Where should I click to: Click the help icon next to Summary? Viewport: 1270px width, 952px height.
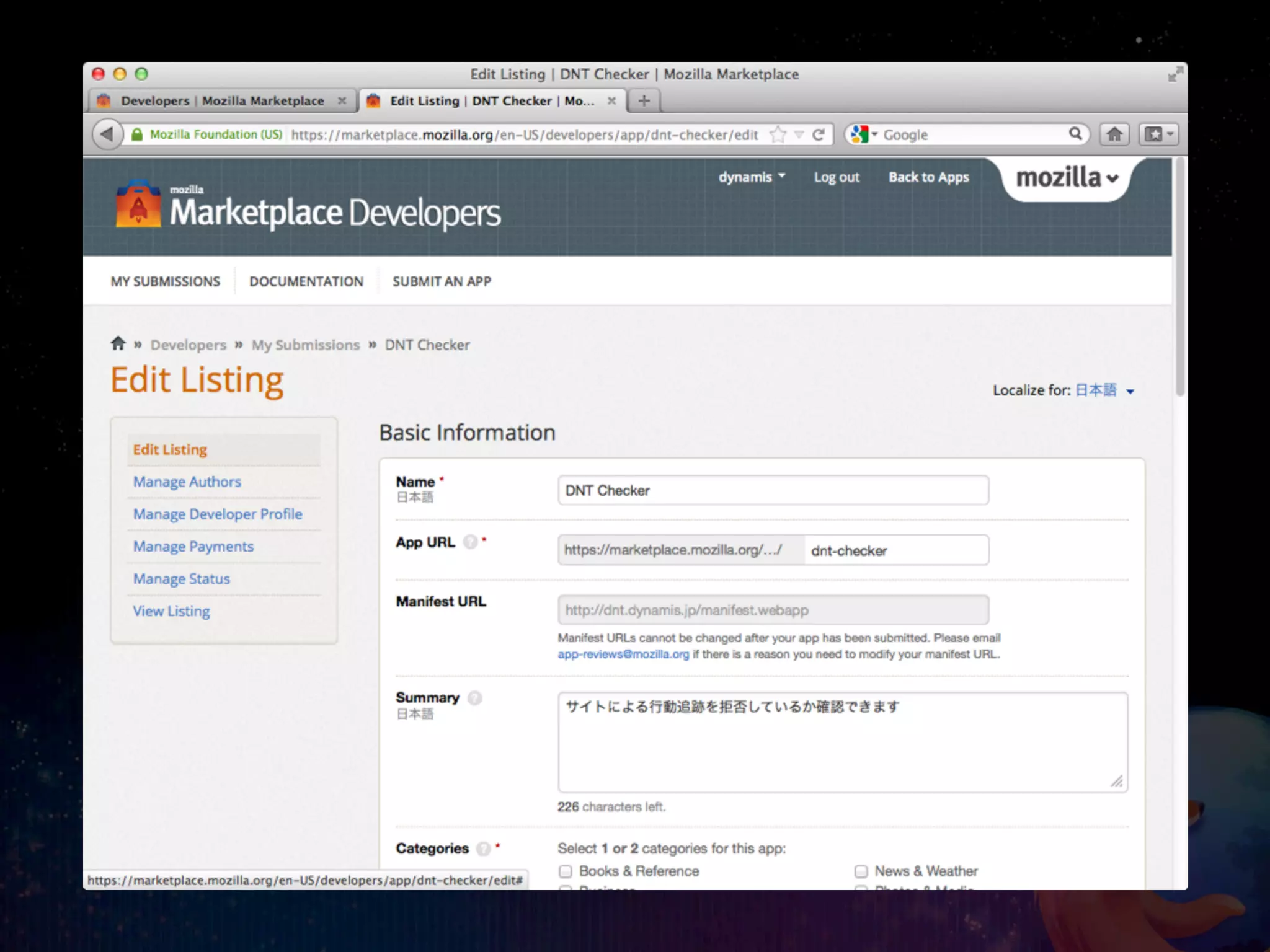[x=475, y=698]
